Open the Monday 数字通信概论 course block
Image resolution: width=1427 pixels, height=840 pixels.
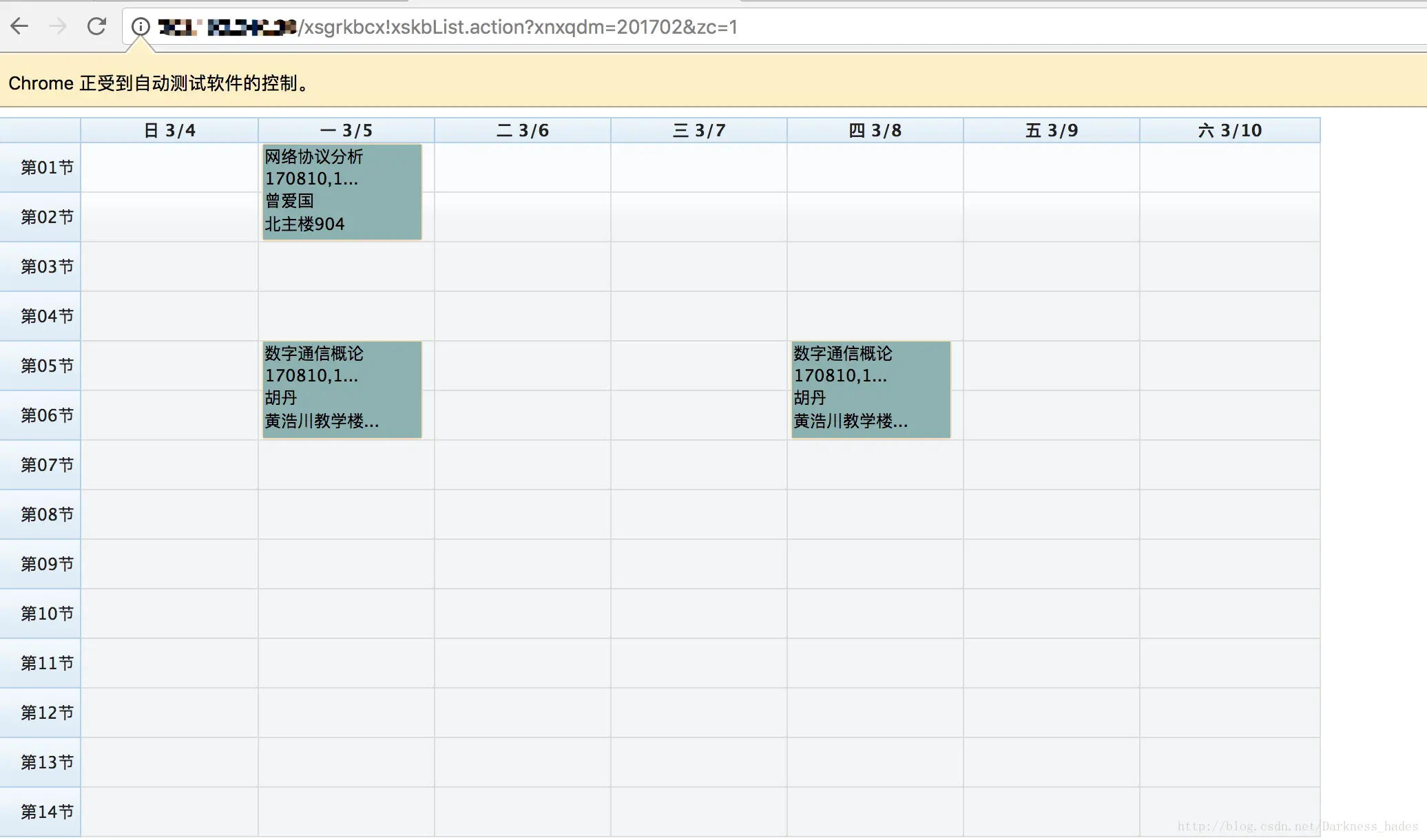342,389
